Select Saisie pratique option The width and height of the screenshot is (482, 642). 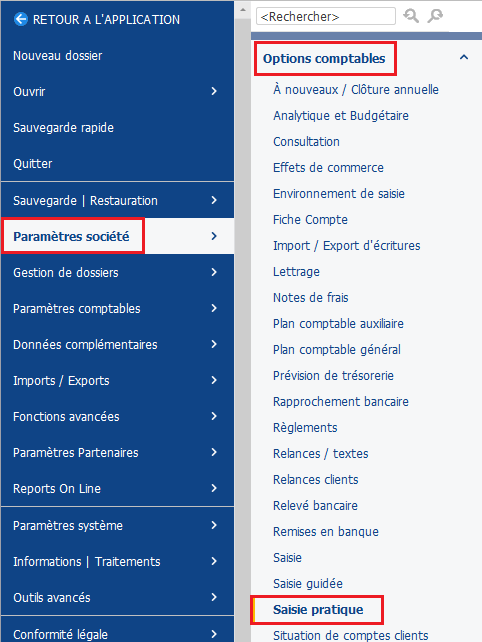(318, 610)
